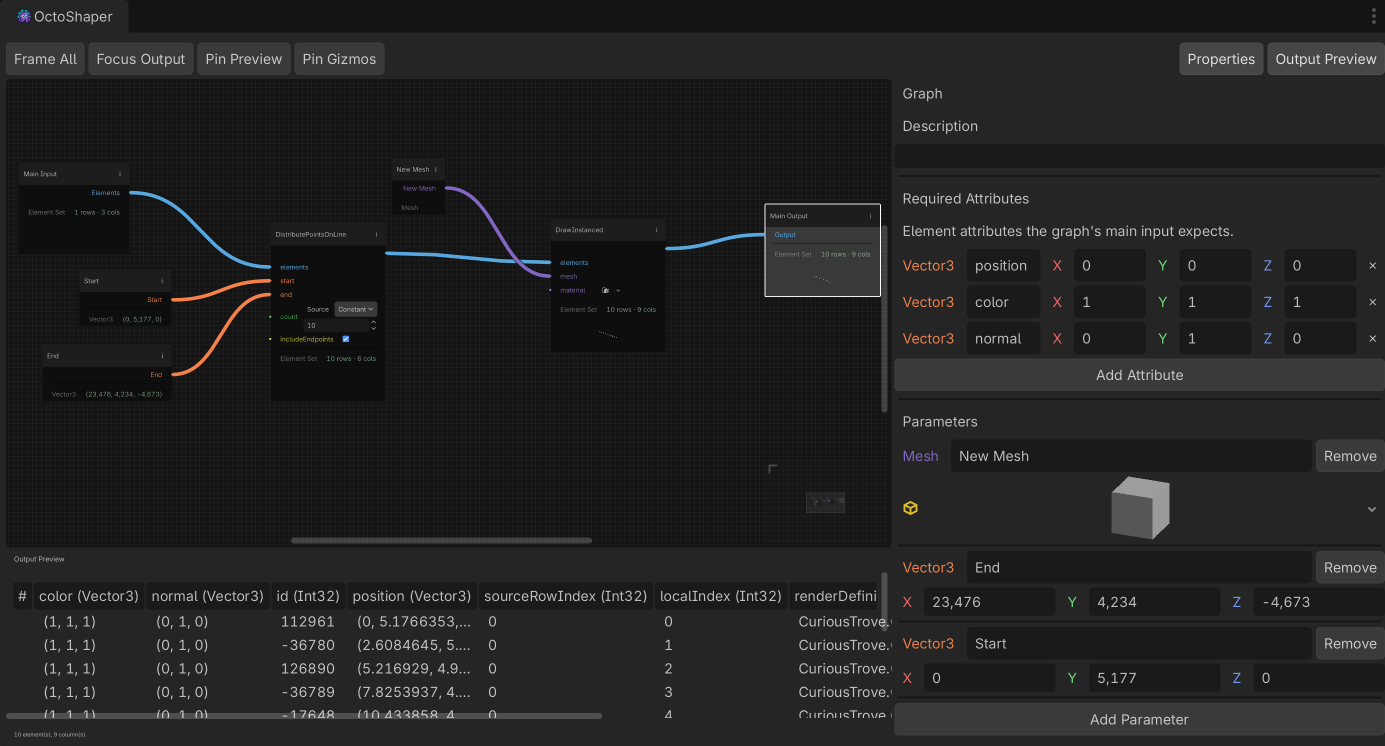
Task: Edit the normal attribute name field
Action: pos(1003,338)
